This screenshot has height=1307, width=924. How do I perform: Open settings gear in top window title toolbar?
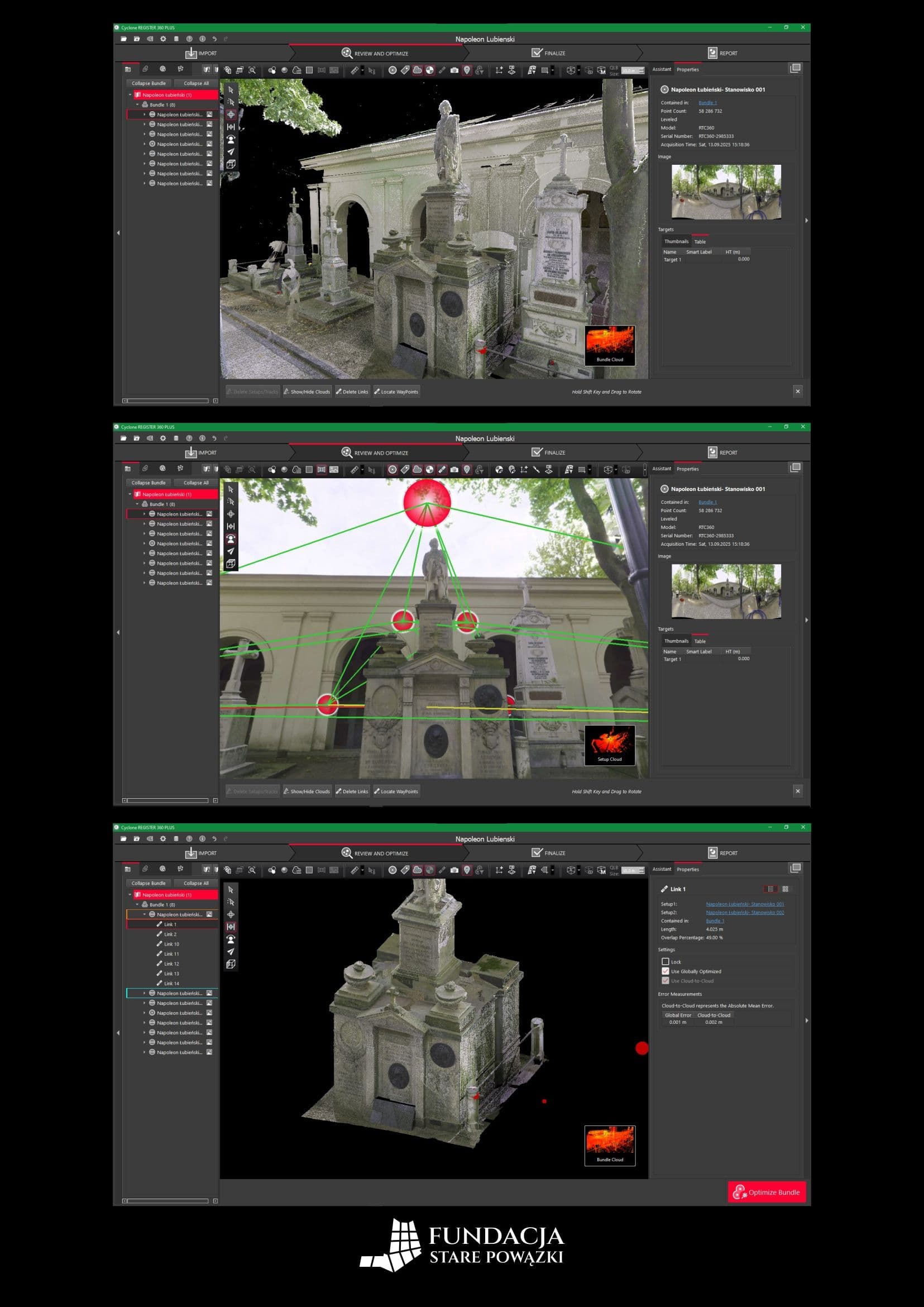(163, 39)
